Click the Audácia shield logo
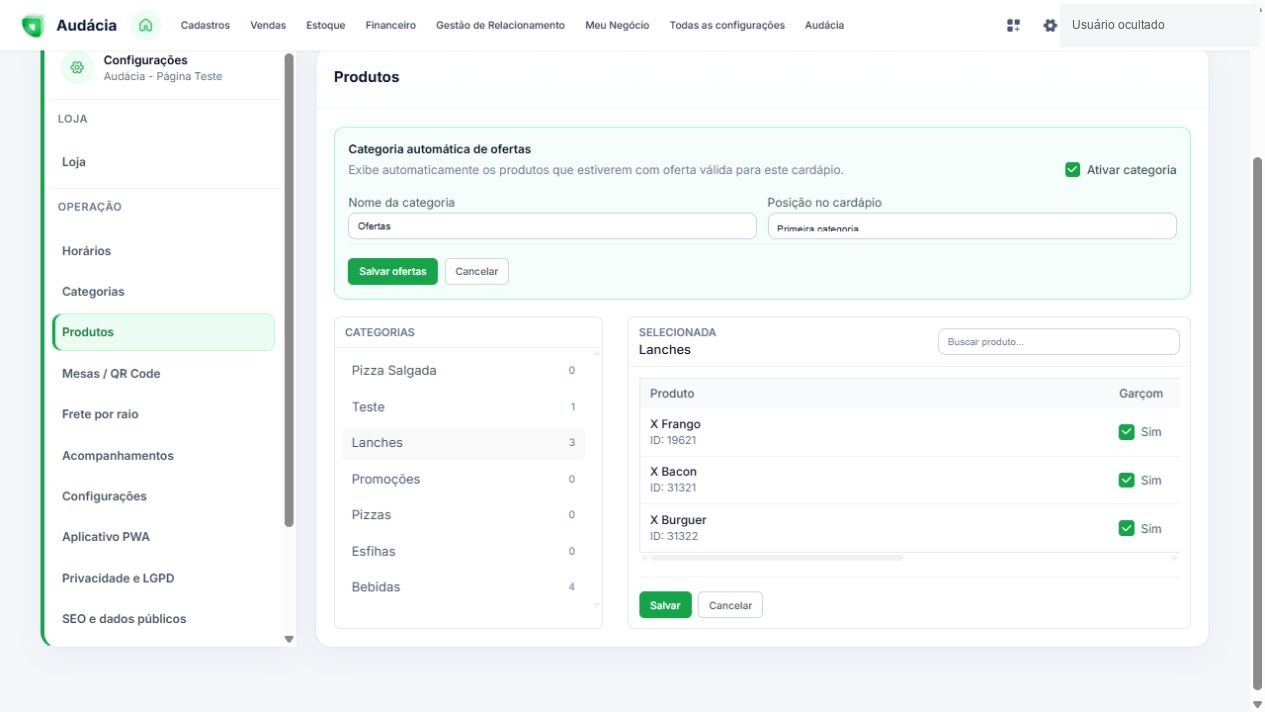This screenshot has width=1265, height=712. (x=33, y=26)
